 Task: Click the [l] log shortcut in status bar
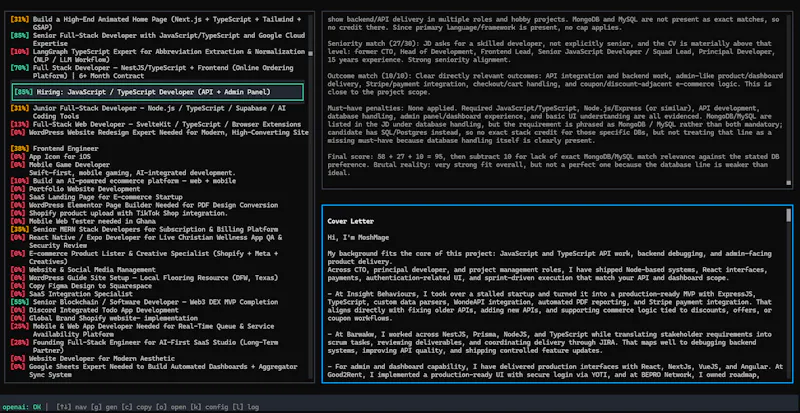tap(246, 407)
